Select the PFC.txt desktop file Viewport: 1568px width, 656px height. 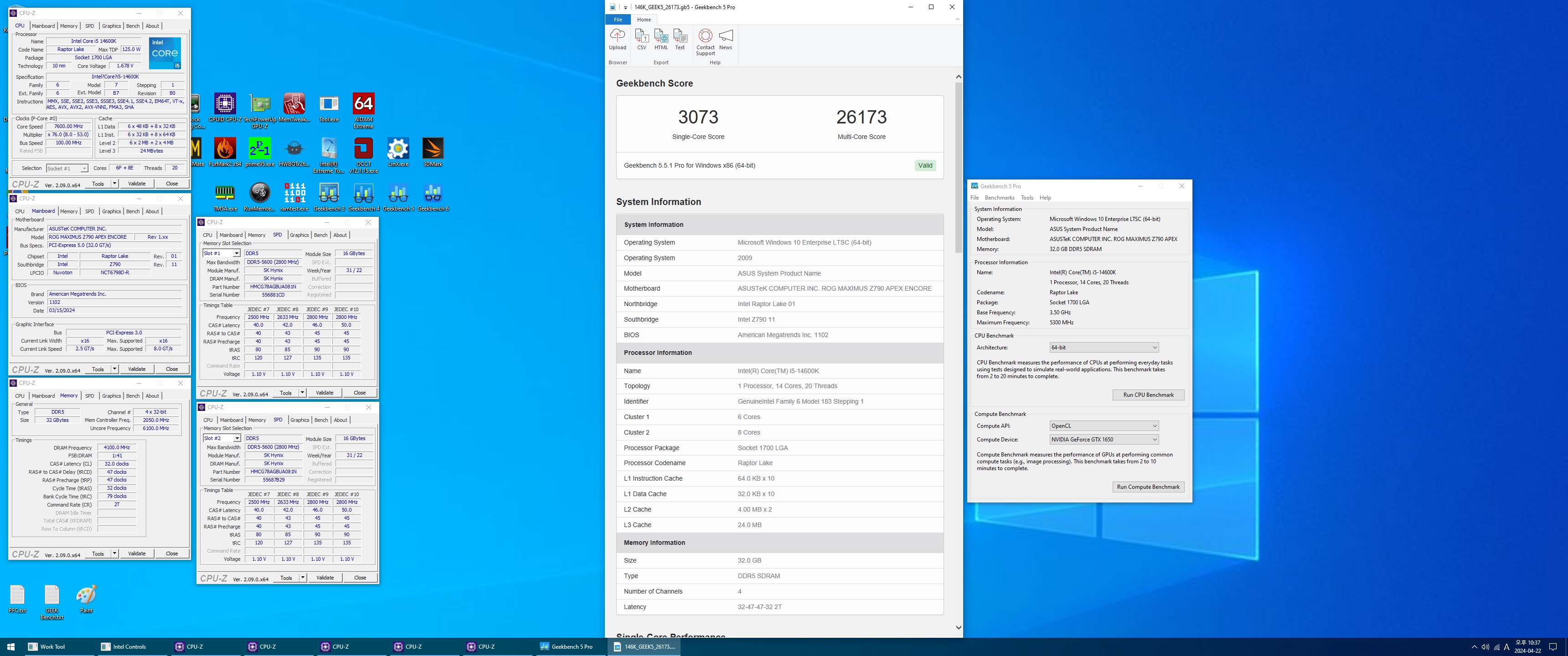17,599
